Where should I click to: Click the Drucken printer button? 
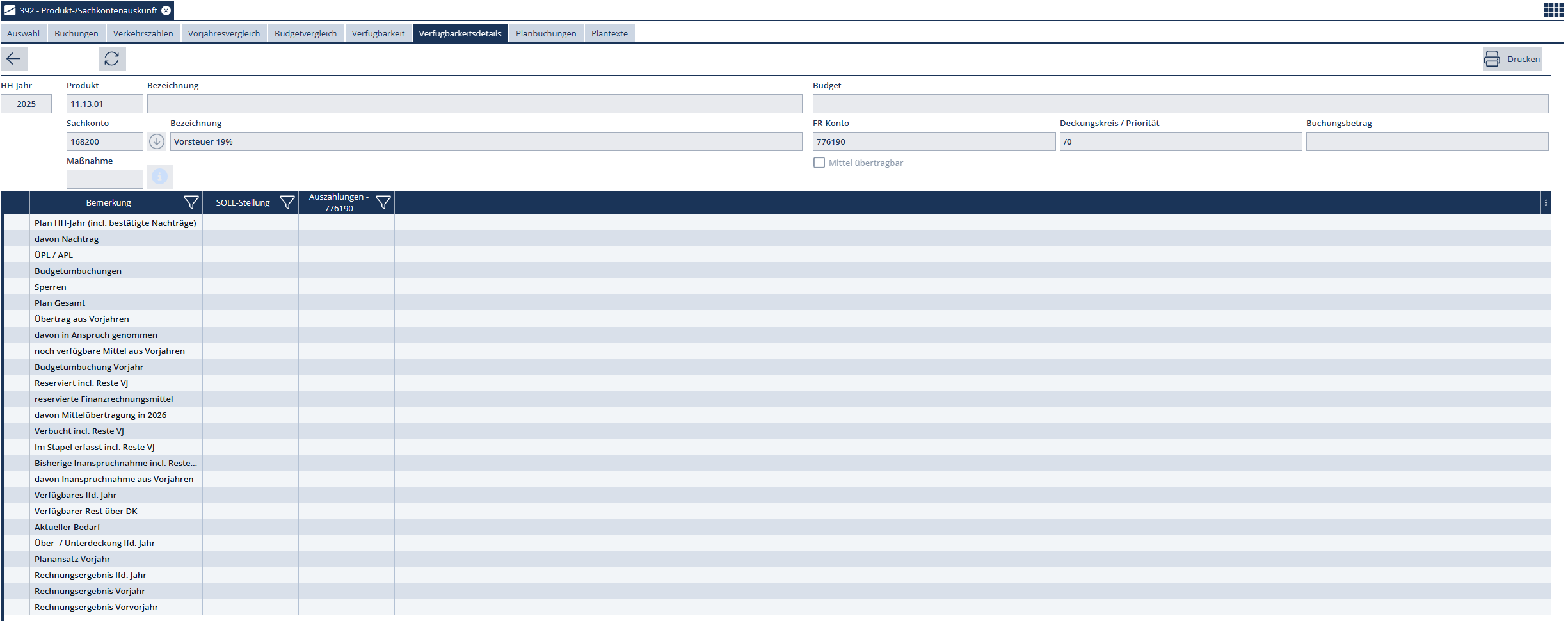(1512, 59)
